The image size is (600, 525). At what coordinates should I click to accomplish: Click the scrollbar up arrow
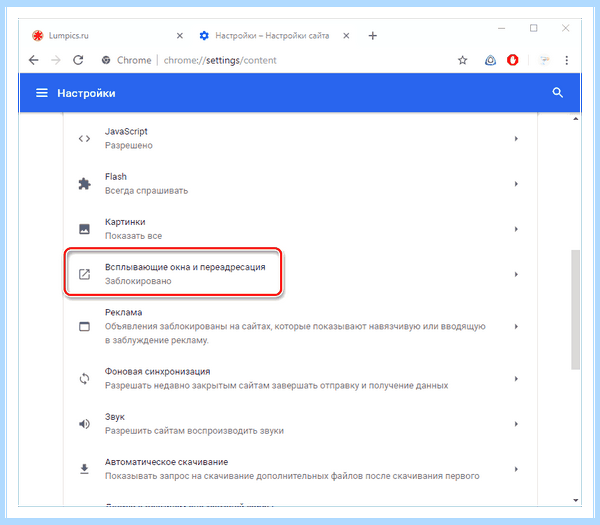(576, 119)
